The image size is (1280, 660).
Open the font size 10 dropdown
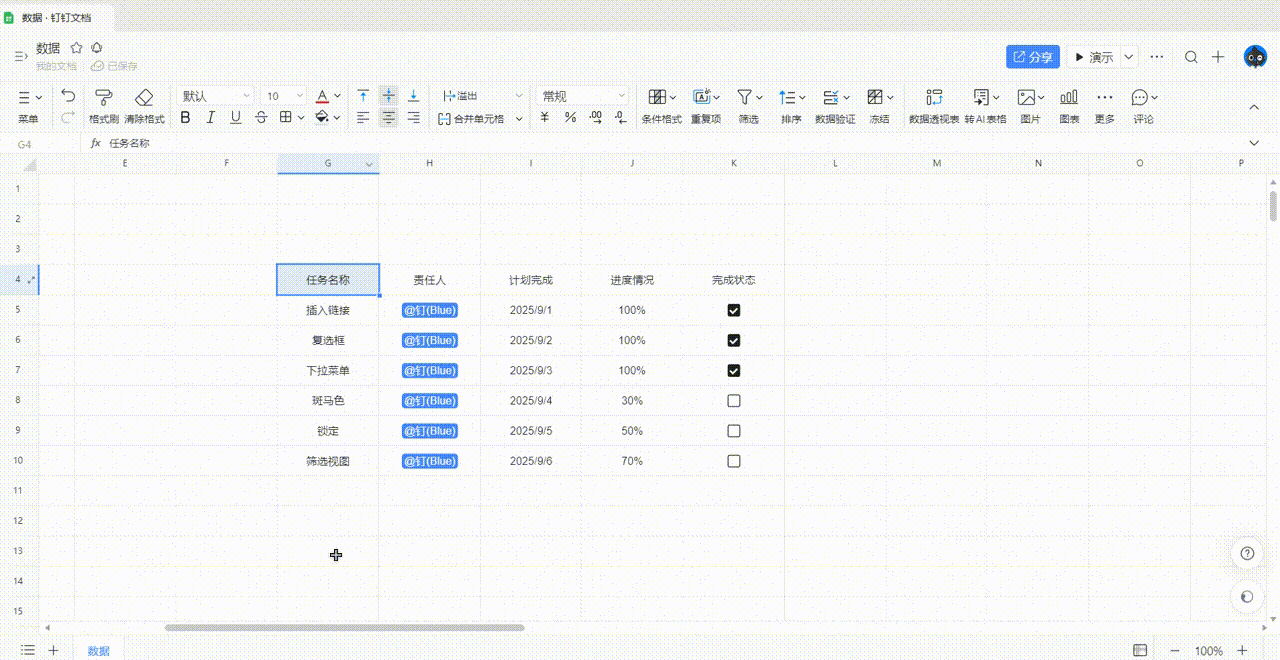pyautogui.click(x=285, y=96)
